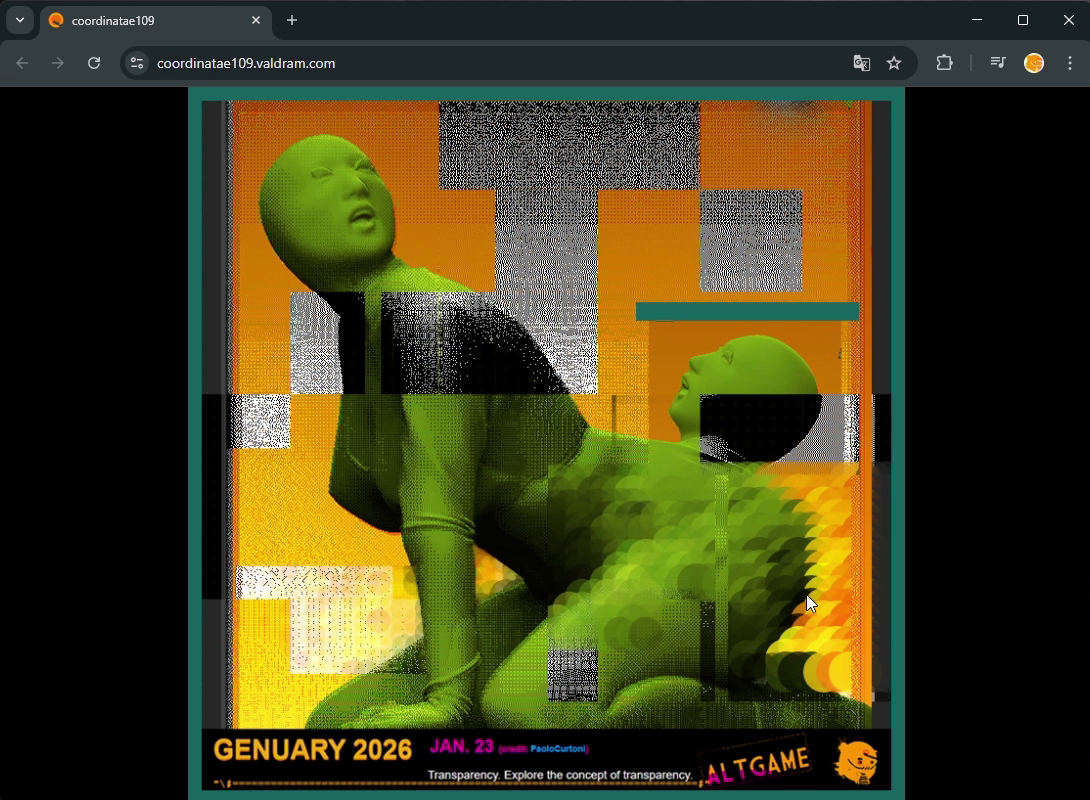1090x800 pixels.
Task: Open a new browser tab
Action: (292, 20)
